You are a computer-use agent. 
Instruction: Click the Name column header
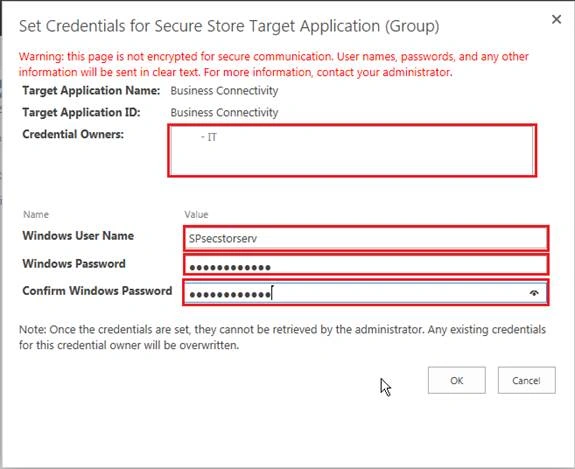click(36, 214)
